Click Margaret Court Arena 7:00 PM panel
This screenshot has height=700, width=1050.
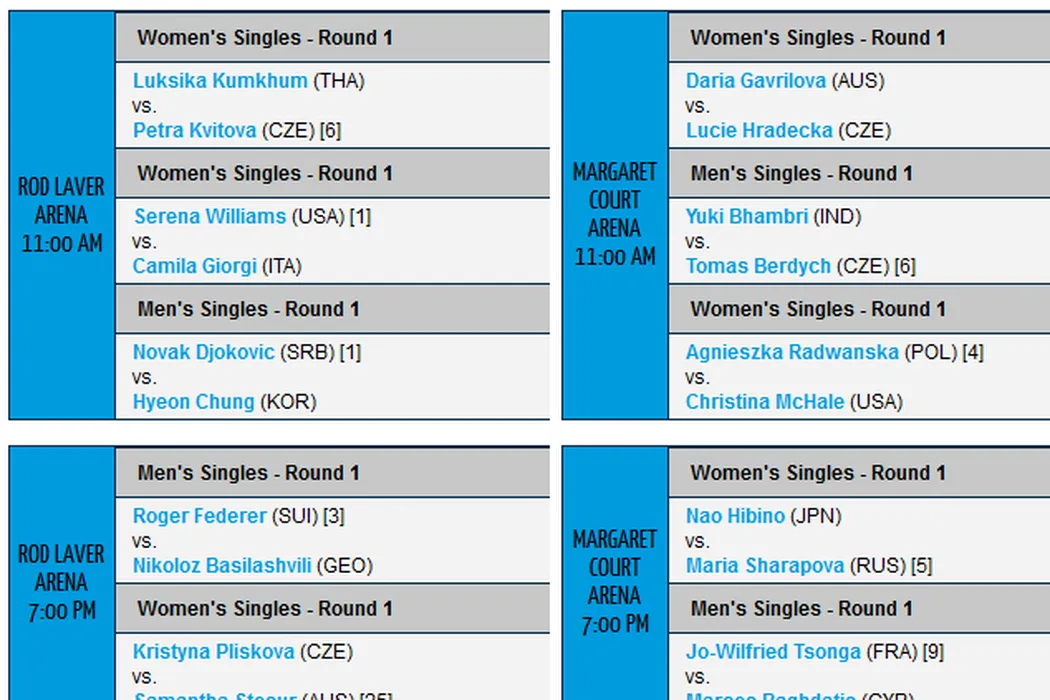[x=614, y=580]
